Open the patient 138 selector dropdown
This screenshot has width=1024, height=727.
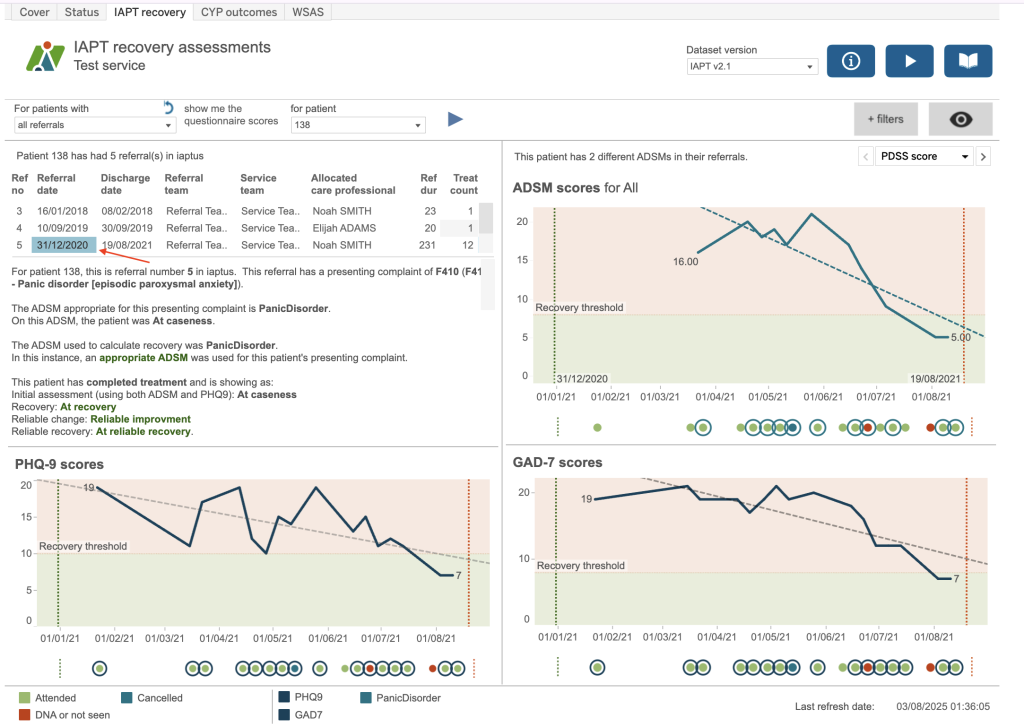click(358, 125)
